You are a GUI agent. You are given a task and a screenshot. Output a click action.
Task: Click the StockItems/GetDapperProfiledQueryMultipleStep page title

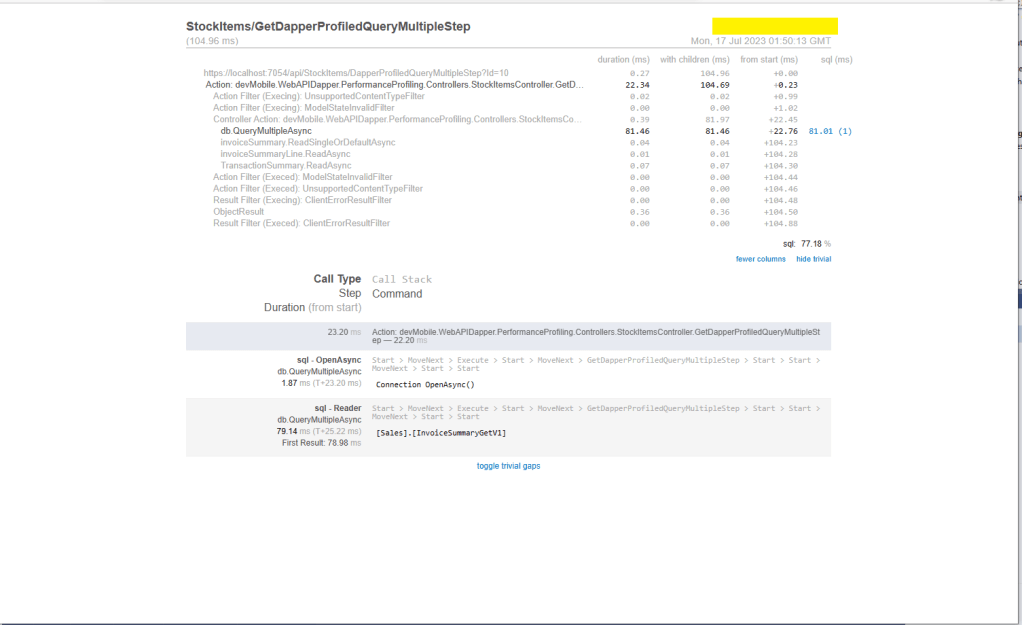pyautogui.click(x=328, y=27)
